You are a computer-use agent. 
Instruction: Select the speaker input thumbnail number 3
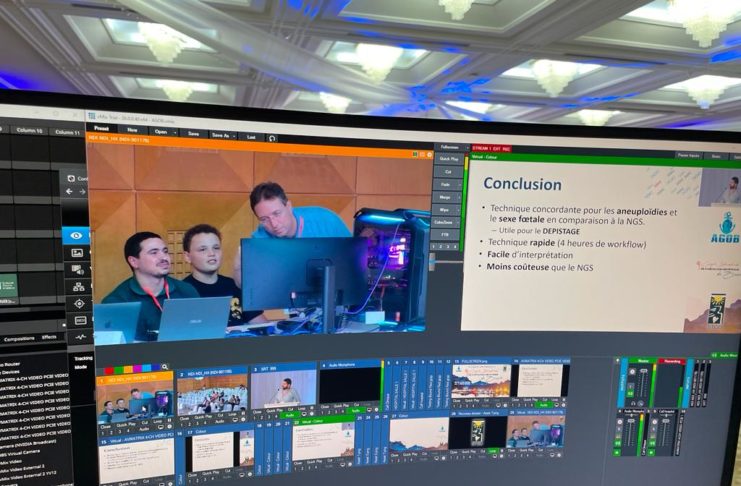point(284,391)
